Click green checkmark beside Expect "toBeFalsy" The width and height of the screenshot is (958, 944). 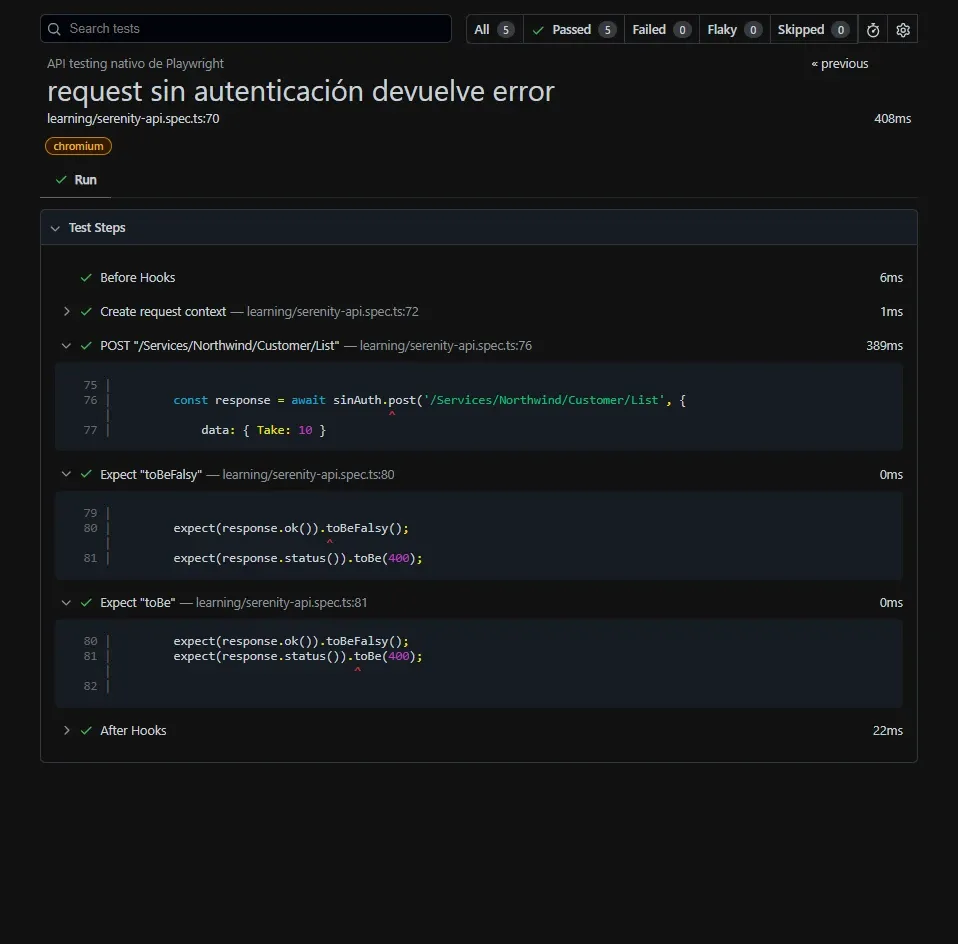click(86, 474)
